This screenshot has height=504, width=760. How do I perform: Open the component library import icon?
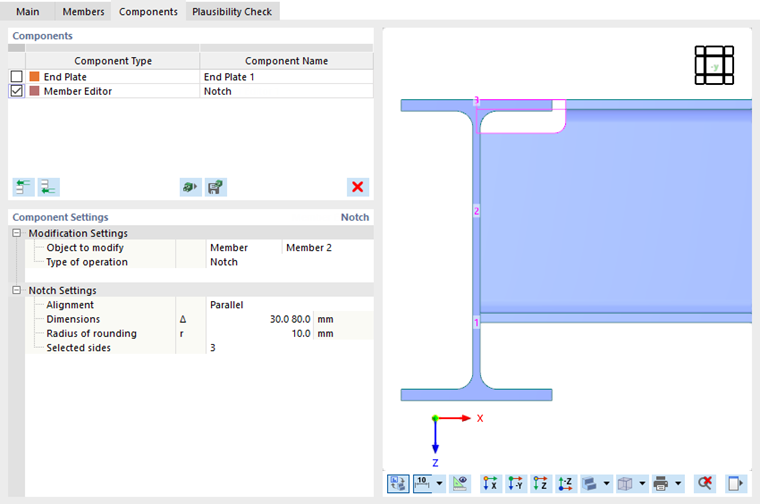tap(190, 187)
